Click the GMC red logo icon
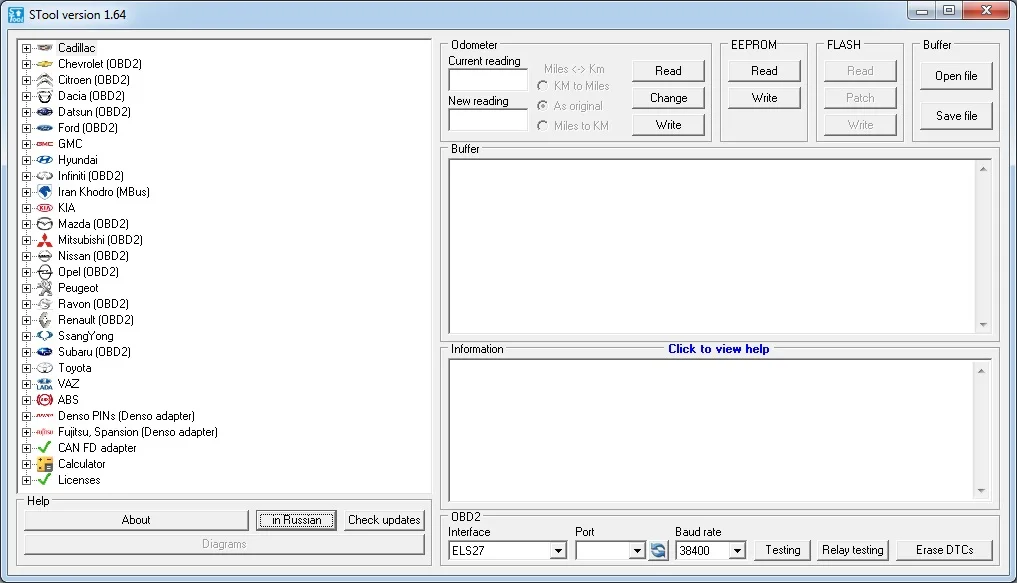Viewport: 1017px width, 583px height. pyautogui.click(x=44, y=144)
